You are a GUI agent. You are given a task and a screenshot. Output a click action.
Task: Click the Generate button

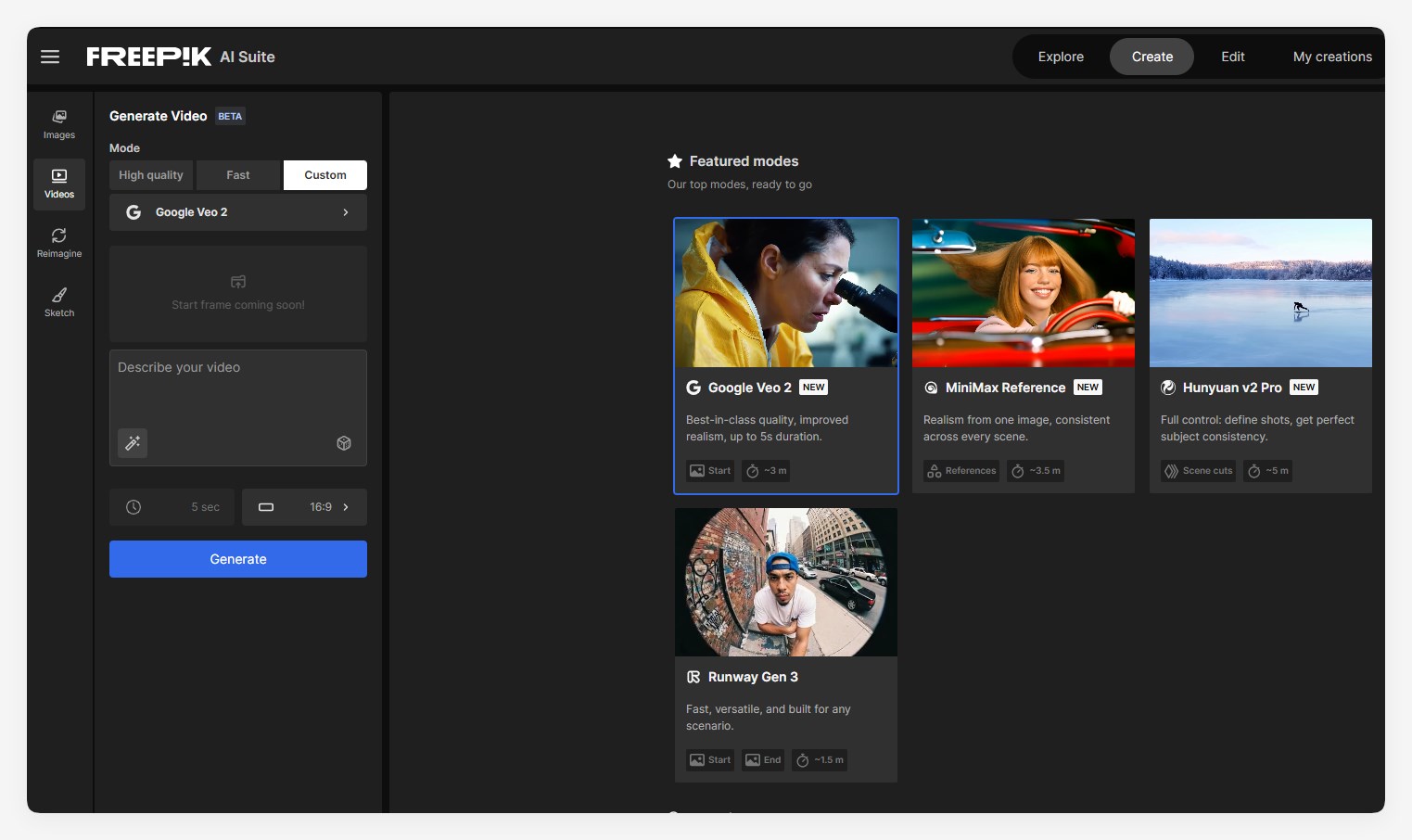click(237, 559)
